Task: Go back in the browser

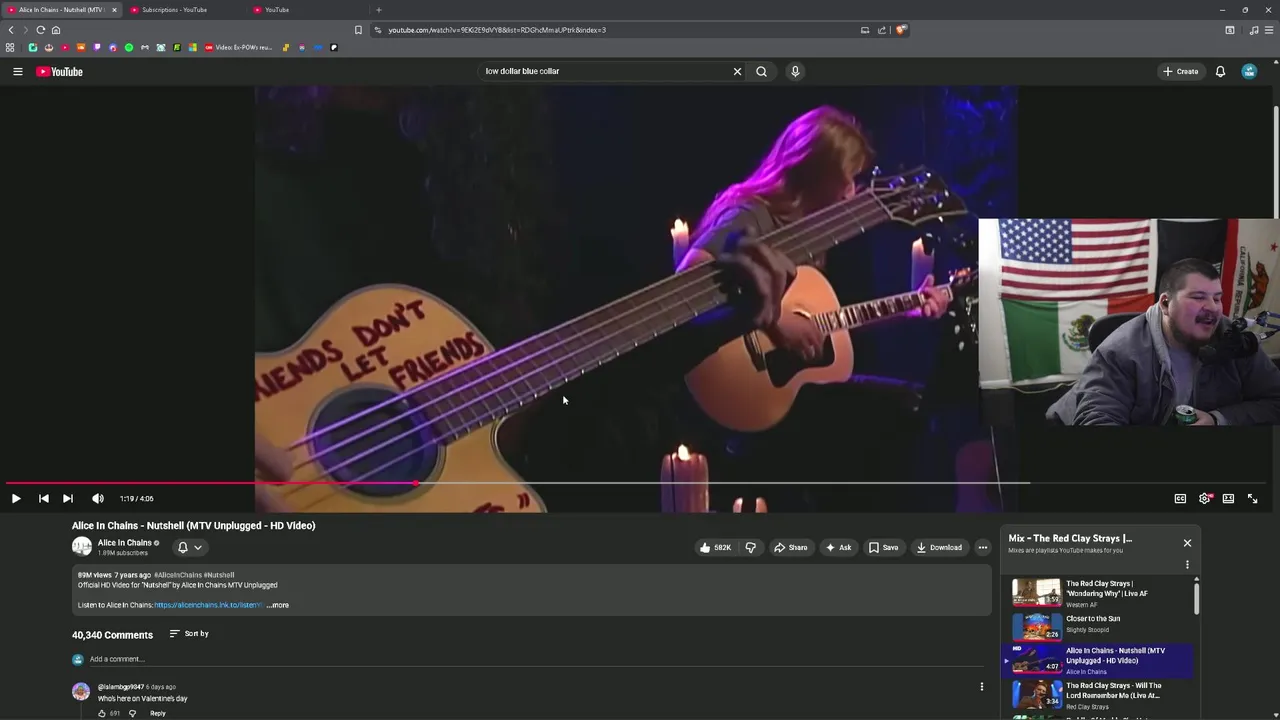Action: tap(11, 30)
